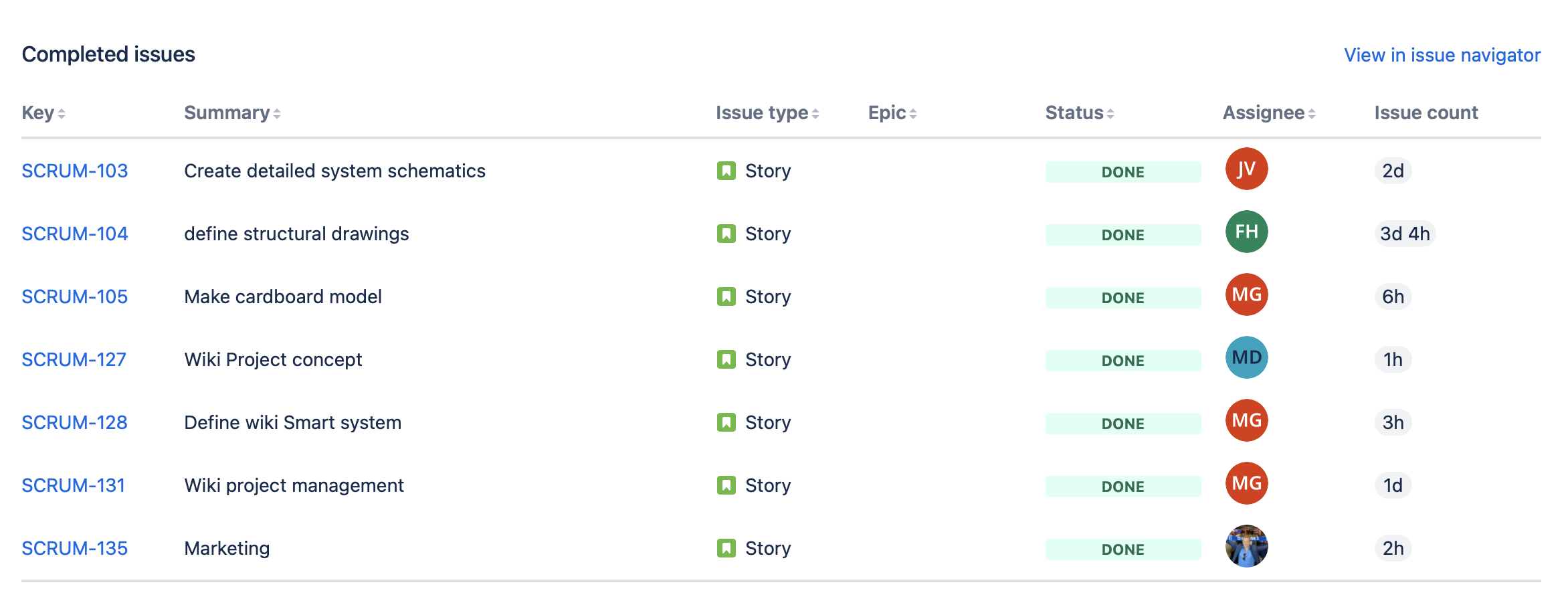Screen dimensions: 1568x605
Task: Click MD avatar on Wiki Project concept
Action: point(1246,358)
